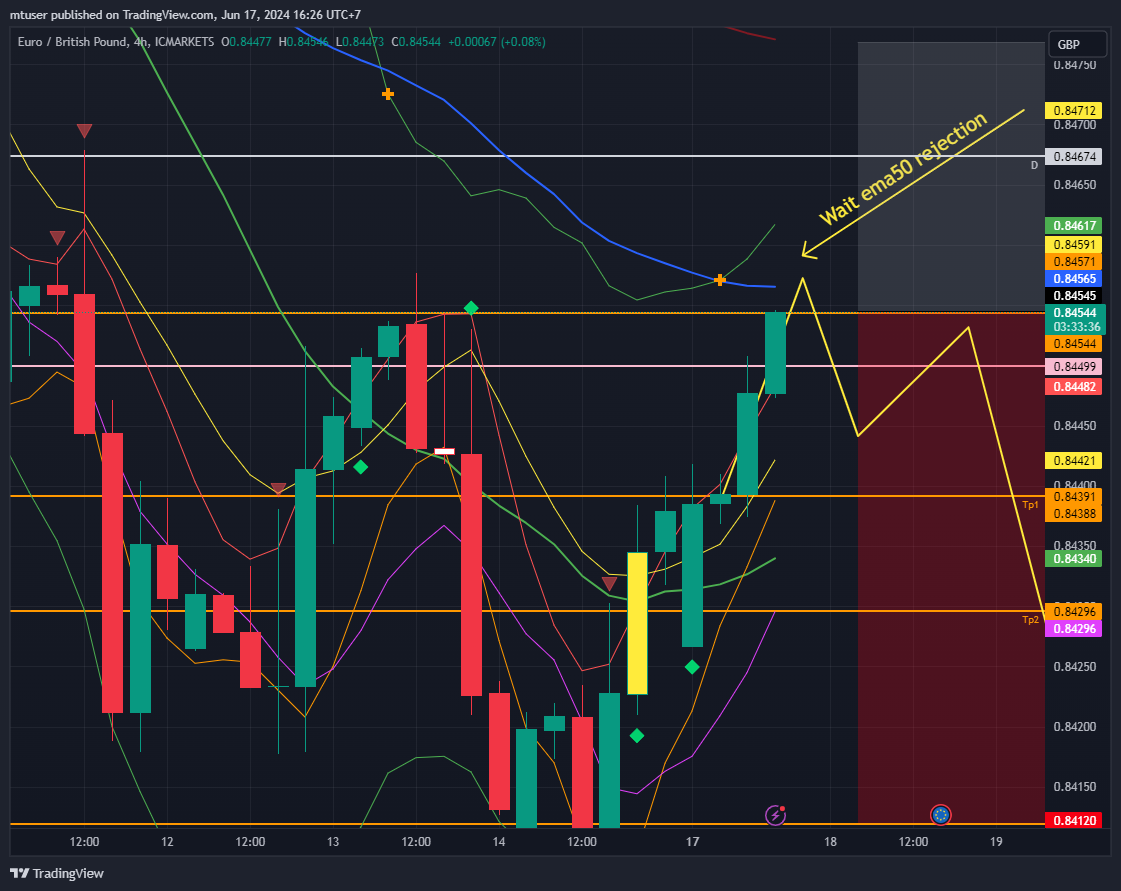
Task: Click the Tp2 level label
Action: tap(1030, 620)
